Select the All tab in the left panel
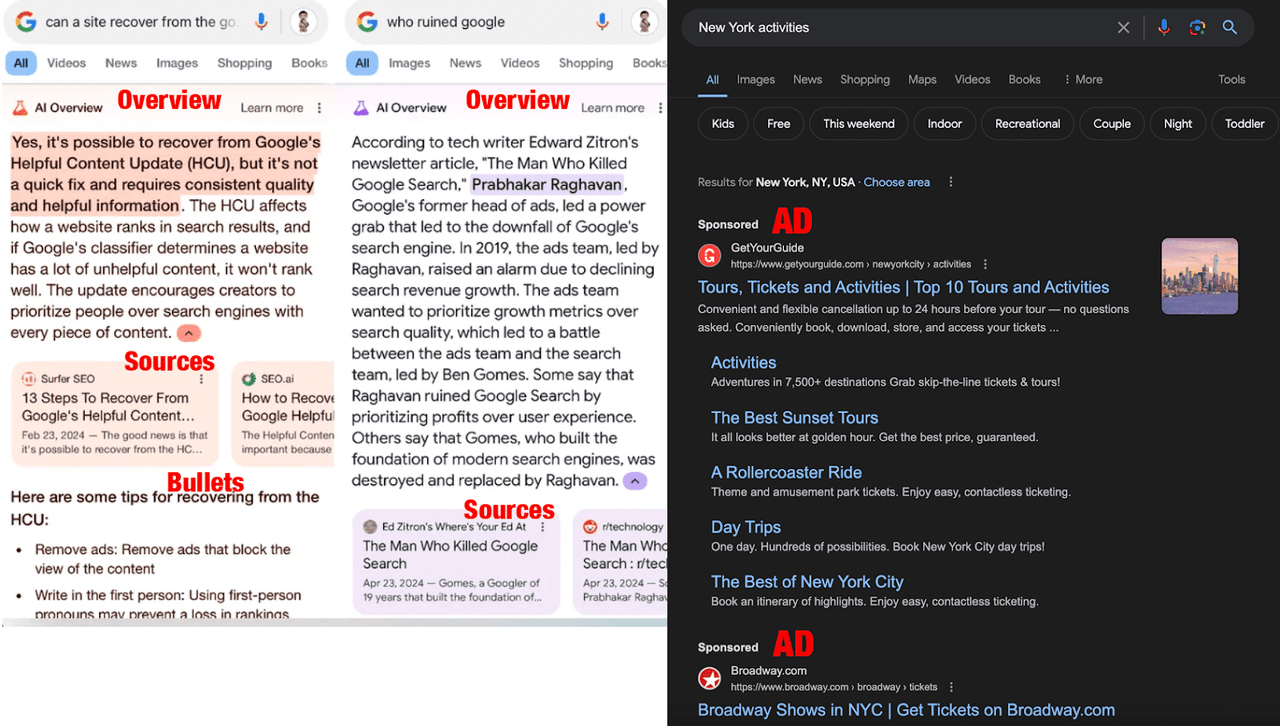Screen dimensions: 1280x726 pos(20,63)
